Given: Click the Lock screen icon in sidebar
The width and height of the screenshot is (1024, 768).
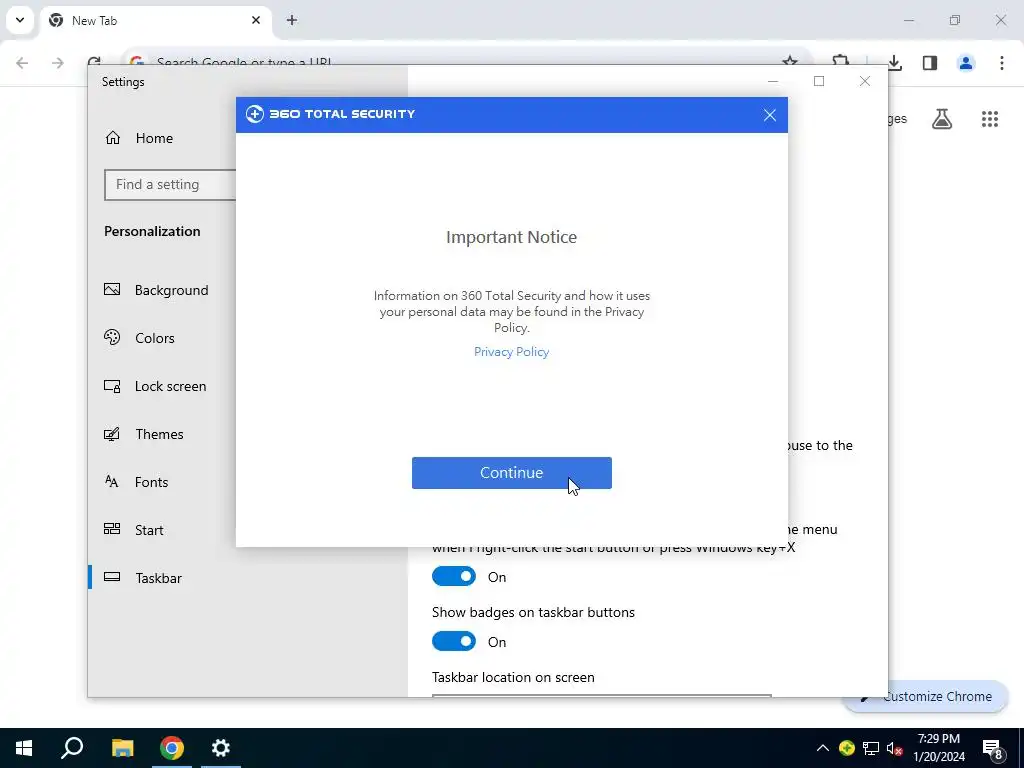Looking at the screenshot, I should 112,386.
